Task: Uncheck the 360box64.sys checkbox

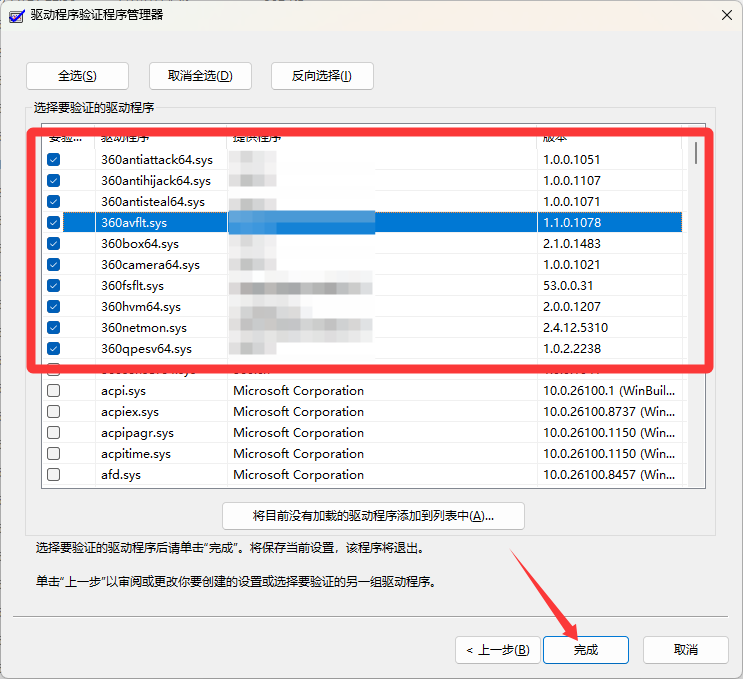Action: tap(54, 244)
